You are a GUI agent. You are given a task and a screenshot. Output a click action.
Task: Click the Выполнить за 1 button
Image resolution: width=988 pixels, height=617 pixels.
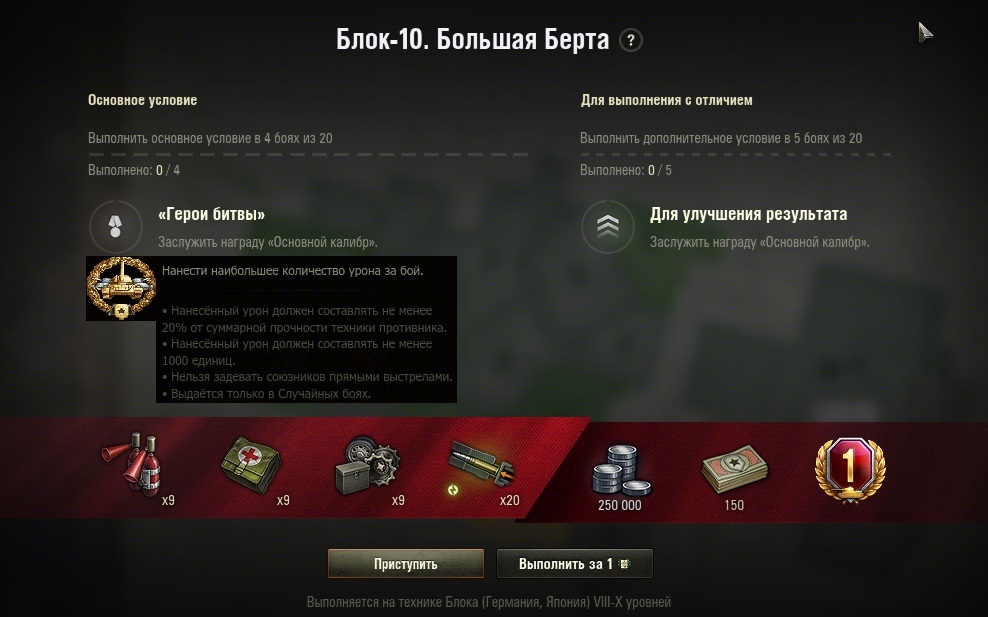tap(575, 563)
